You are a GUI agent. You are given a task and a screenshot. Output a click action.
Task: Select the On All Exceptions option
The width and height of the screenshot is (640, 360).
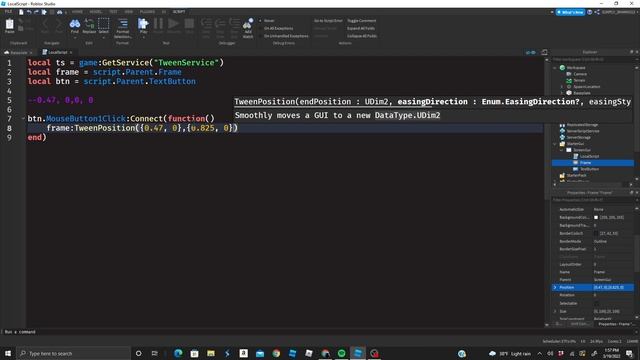276,28
